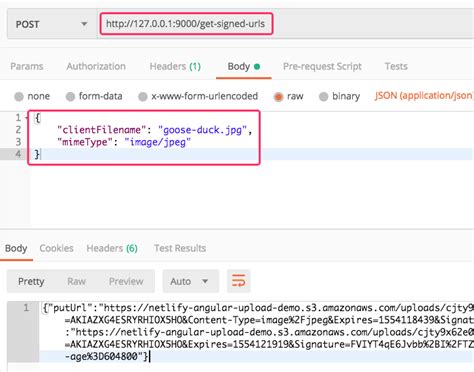Switch response view to Raw
The height and width of the screenshot is (372, 474).
coord(76,281)
